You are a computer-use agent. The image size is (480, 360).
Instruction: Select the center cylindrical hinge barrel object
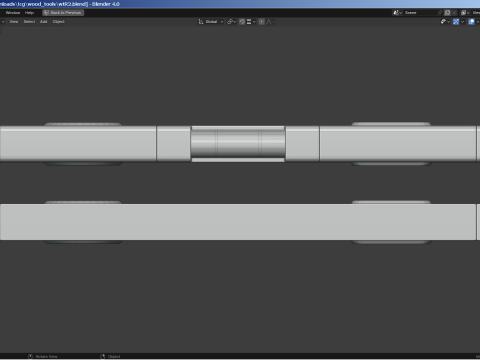tap(238, 143)
